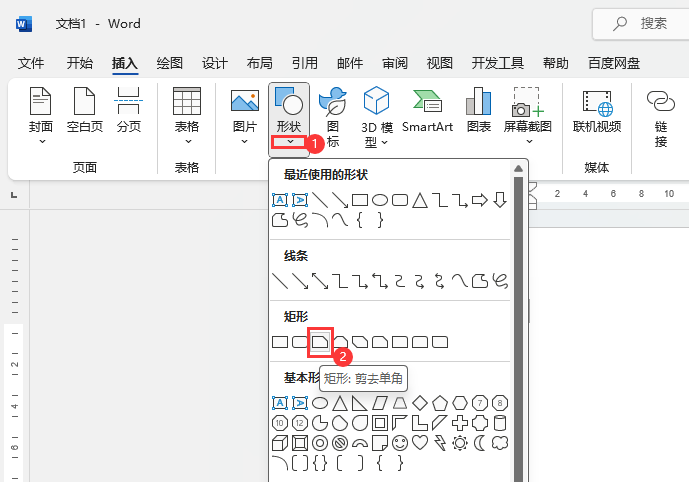Click the 搜索 search box

(x=641, y=24)
